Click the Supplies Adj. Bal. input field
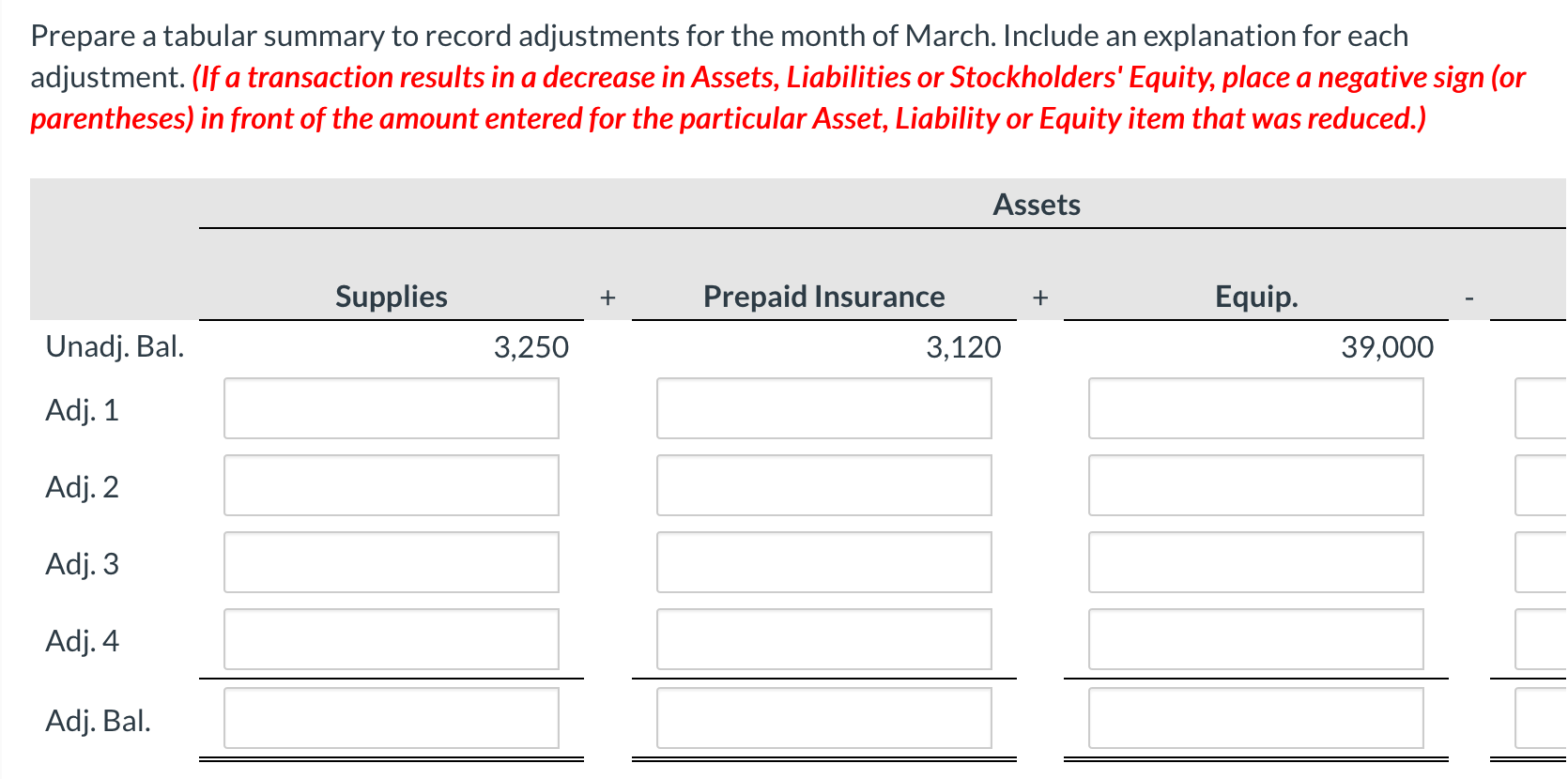The image size is (1568, 779). click(x=391, y=717)
